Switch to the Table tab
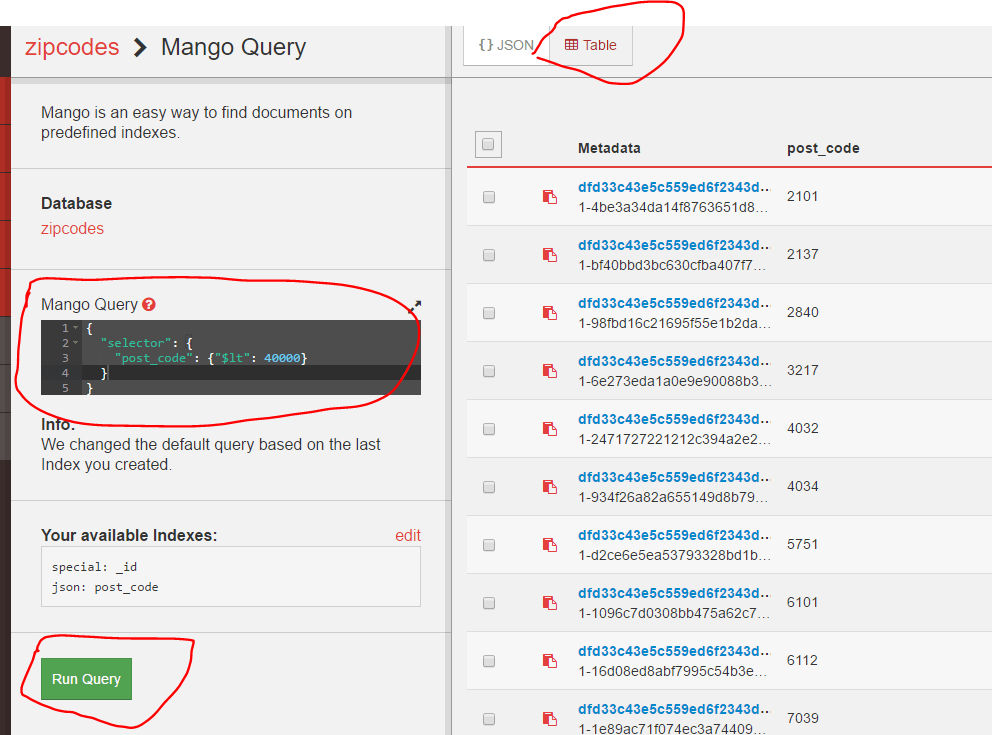Screen dimensions: 992x735 pyautogui.click(x=590, y=44)
